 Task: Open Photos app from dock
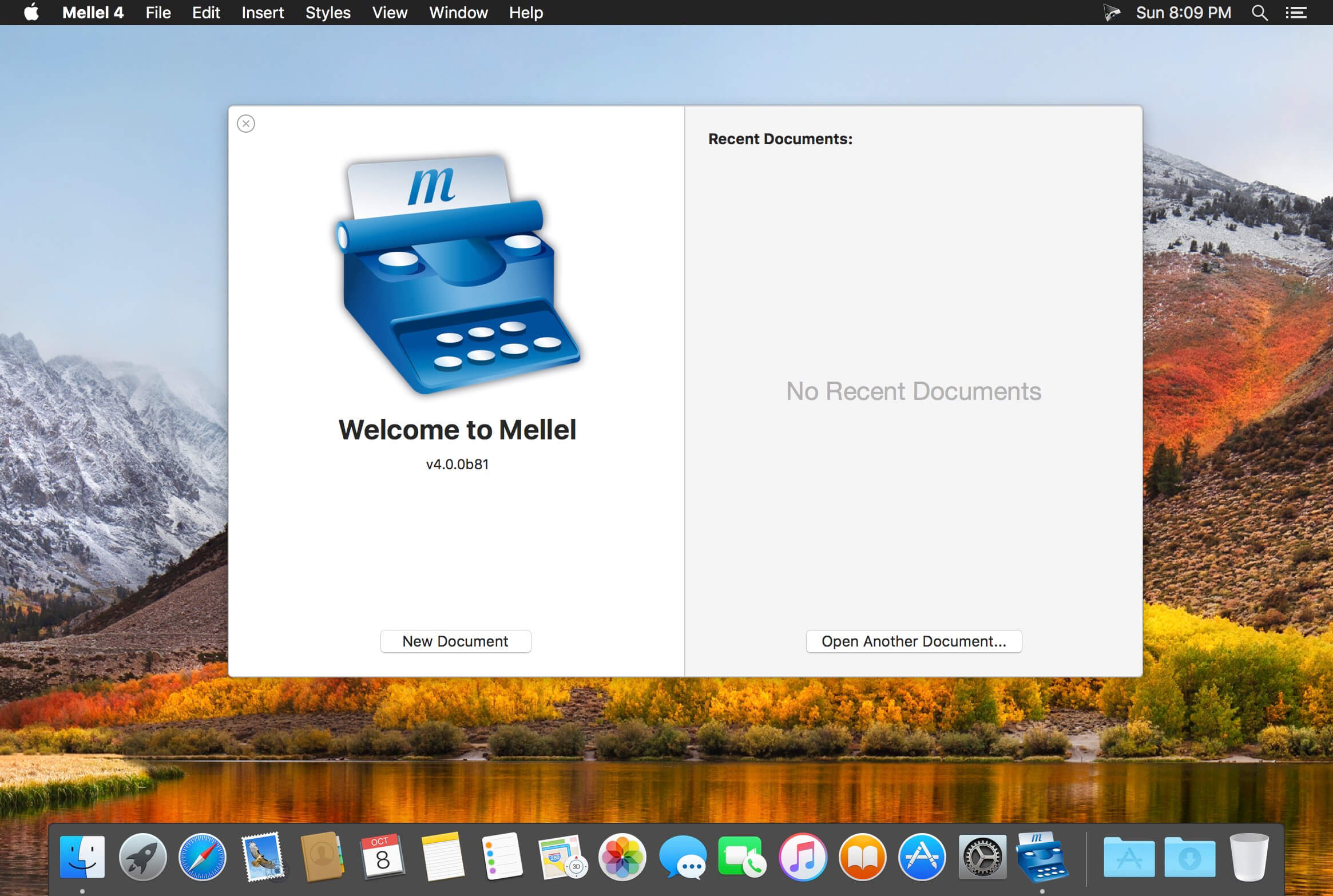pyautogui.click(x=622, y=857)
